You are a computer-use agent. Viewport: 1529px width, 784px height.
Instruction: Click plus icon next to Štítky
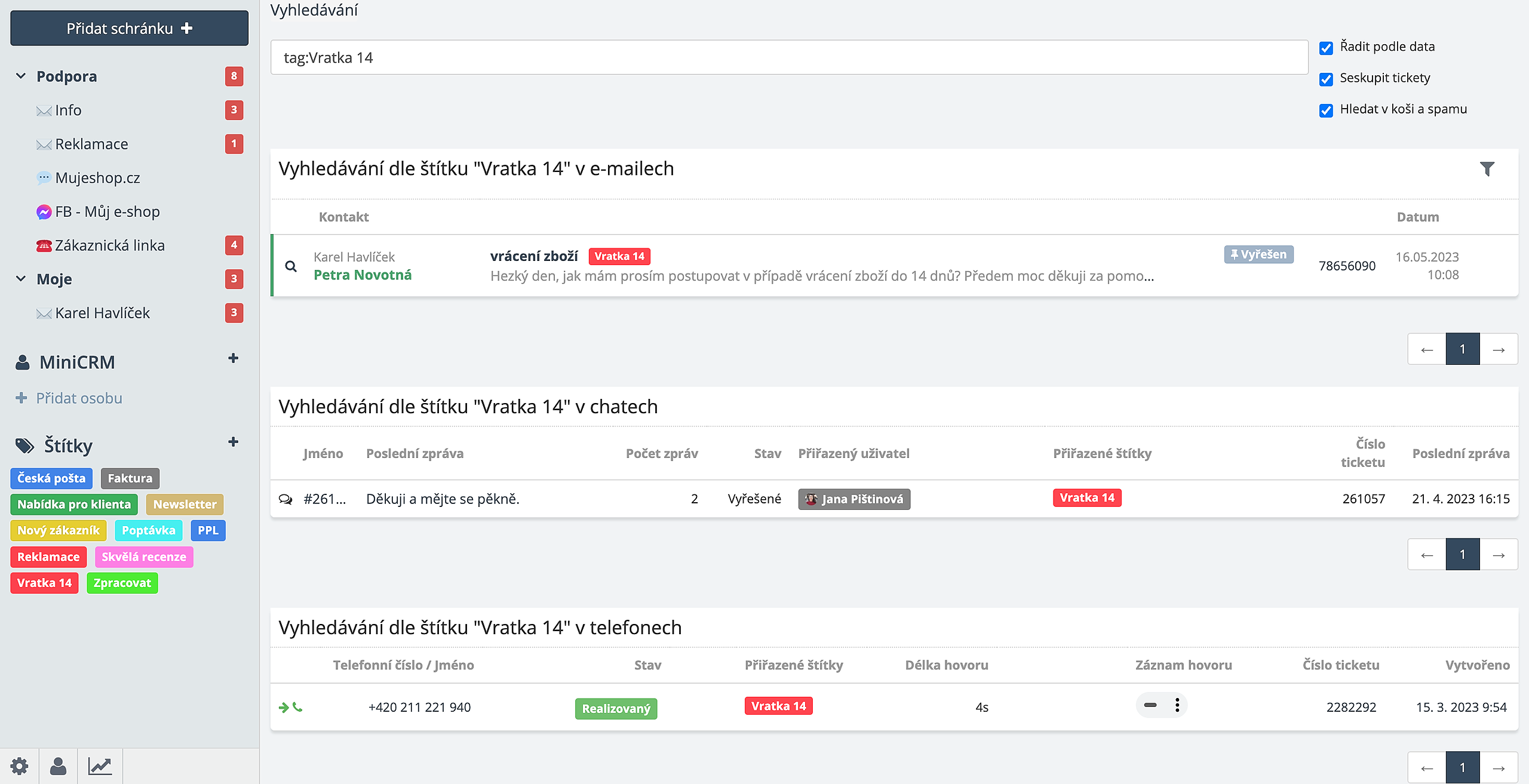[x=233, y=442]
